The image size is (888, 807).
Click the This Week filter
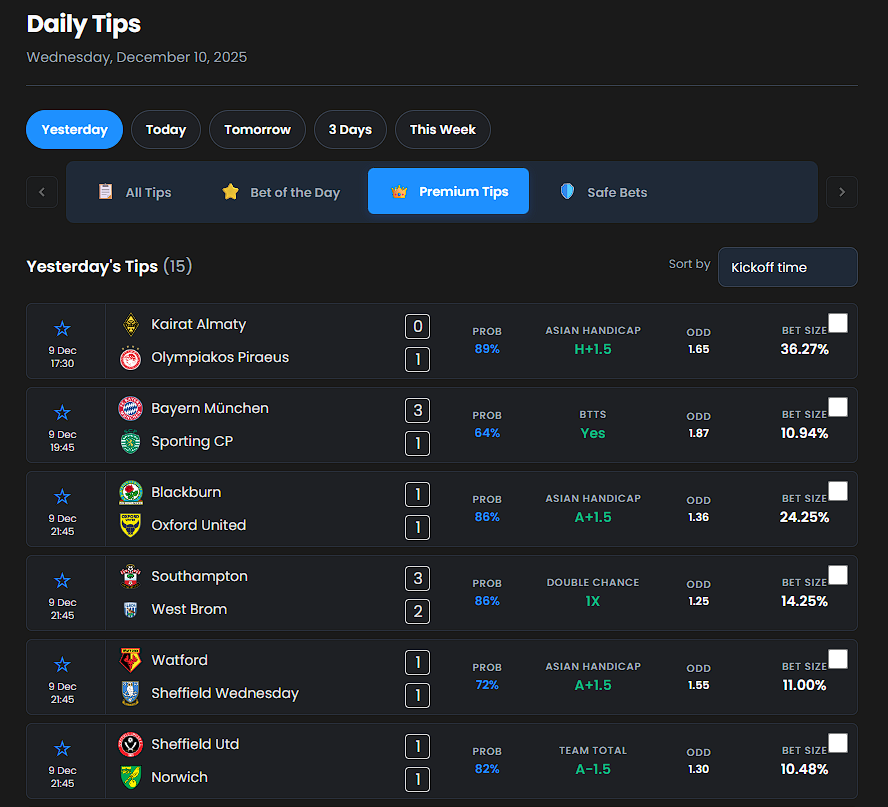pyautogui.click(x=442, y=129)
